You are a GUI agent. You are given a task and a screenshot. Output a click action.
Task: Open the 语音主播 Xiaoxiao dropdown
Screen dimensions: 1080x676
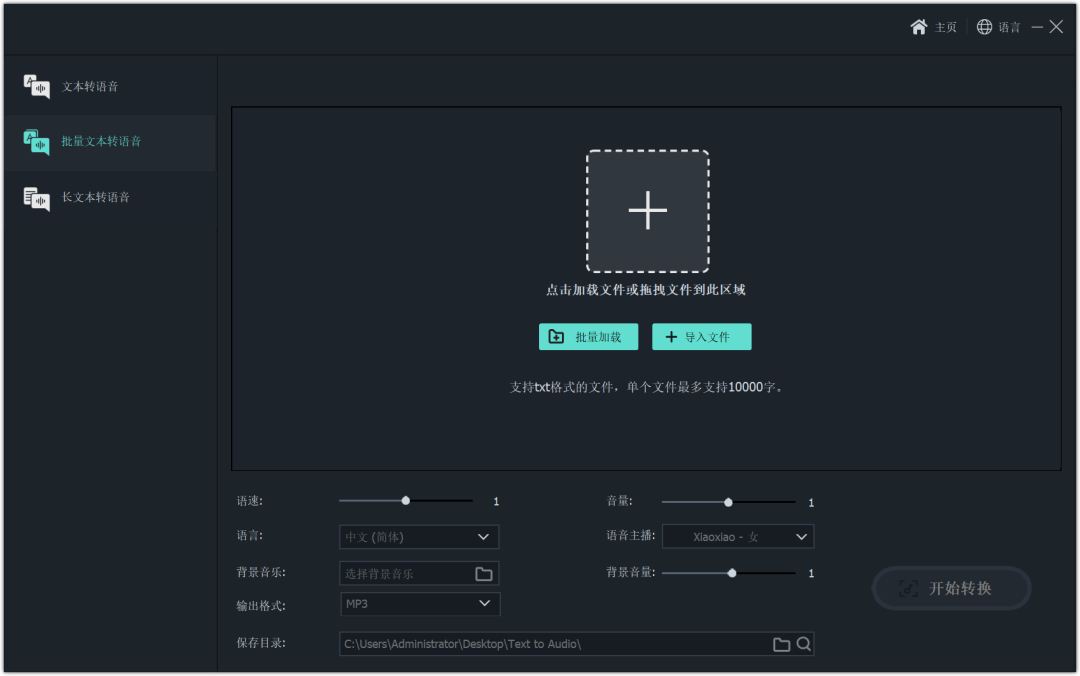(x=738, y=537)
